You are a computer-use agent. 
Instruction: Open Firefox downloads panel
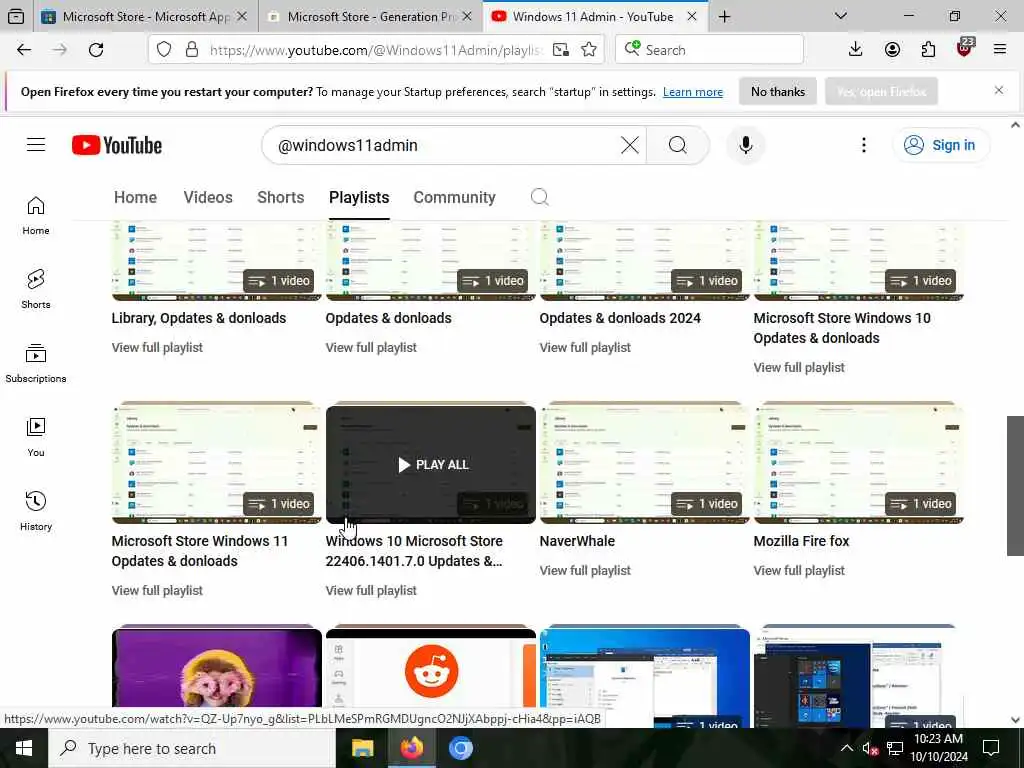(856, 50)
